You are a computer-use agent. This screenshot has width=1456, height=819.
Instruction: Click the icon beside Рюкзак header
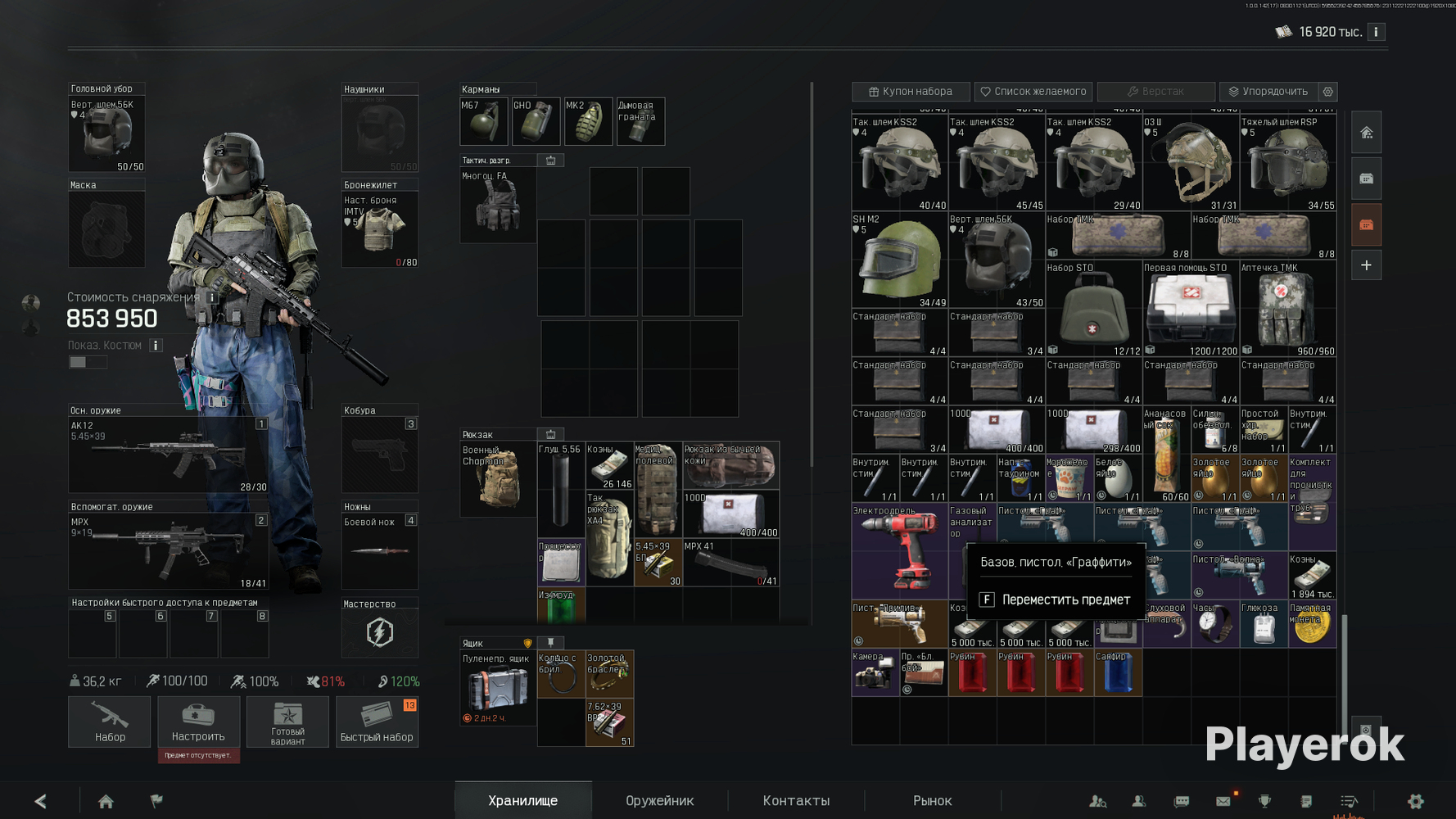[x=551, y=434]
